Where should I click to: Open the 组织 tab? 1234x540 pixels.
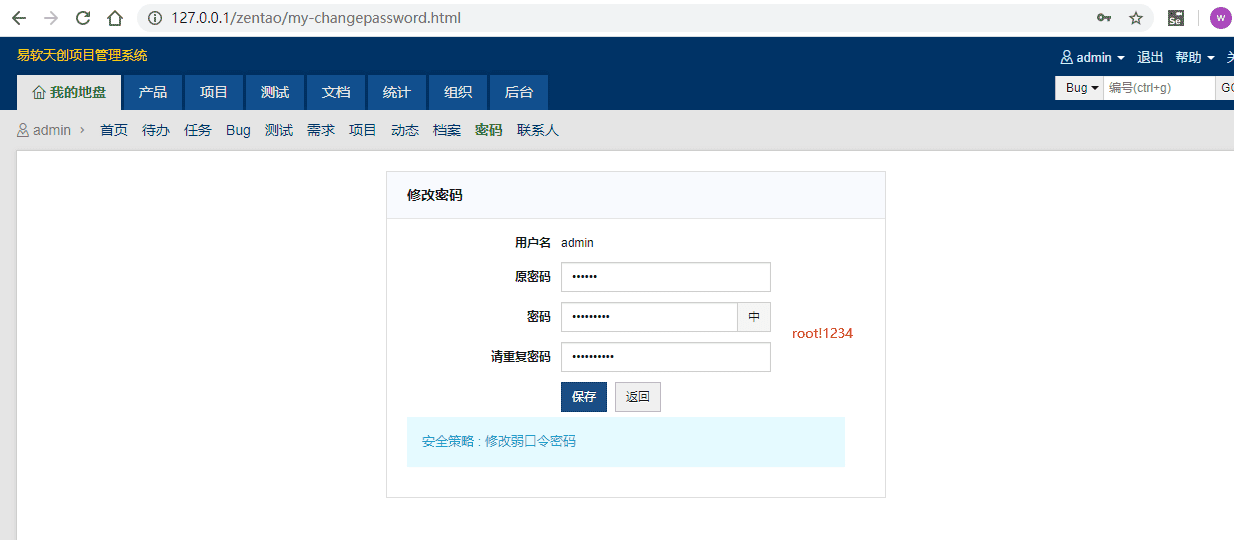458,92
